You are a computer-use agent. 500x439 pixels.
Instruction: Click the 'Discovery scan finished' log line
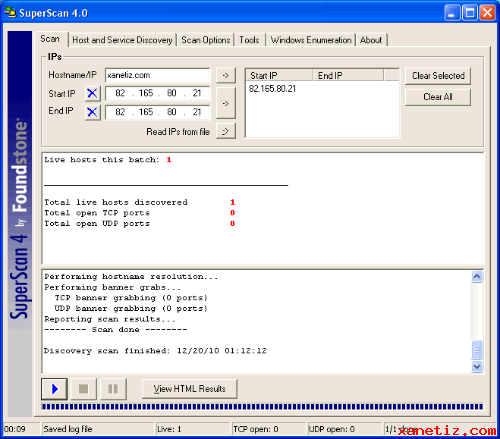pyautogui.click(x=155, y=351)
